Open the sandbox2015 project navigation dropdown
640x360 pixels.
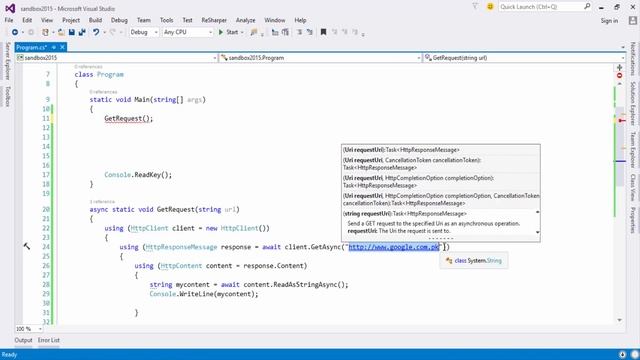tap(116, 58)
